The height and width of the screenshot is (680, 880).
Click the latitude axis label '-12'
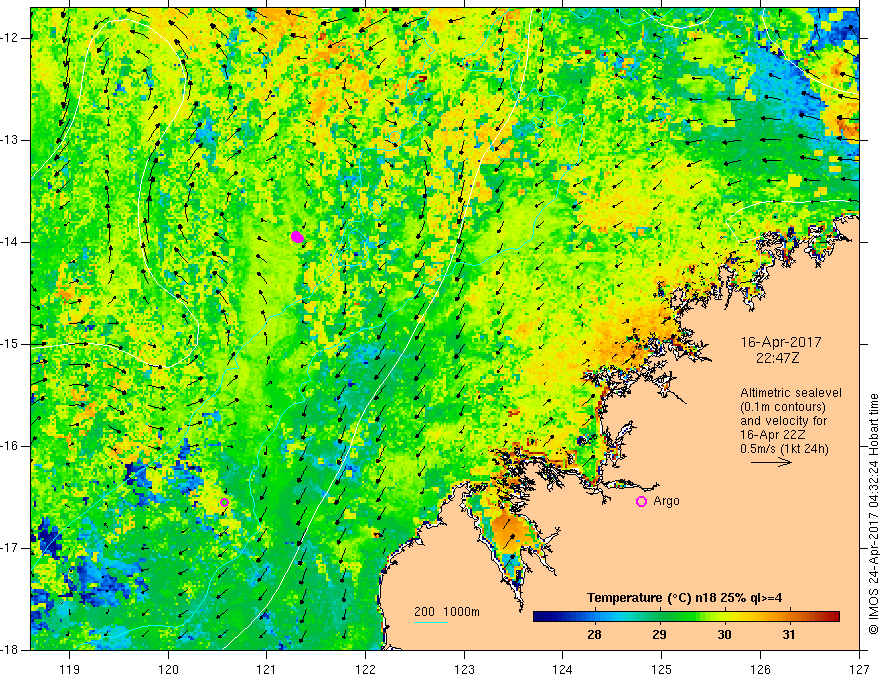(x=11, y=38)
